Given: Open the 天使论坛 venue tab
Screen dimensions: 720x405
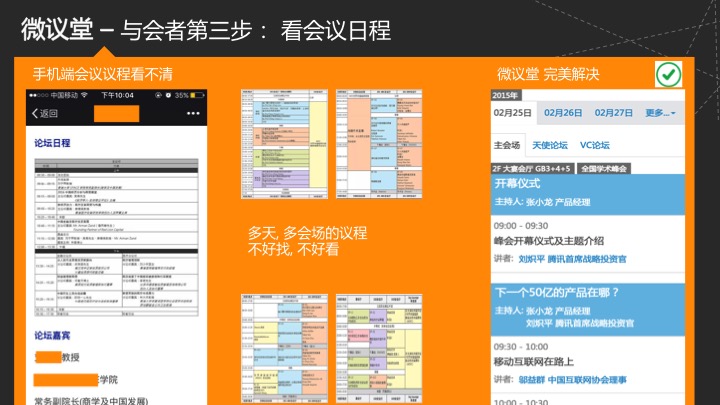Looking at the screenshot, I should coord(550,146).
